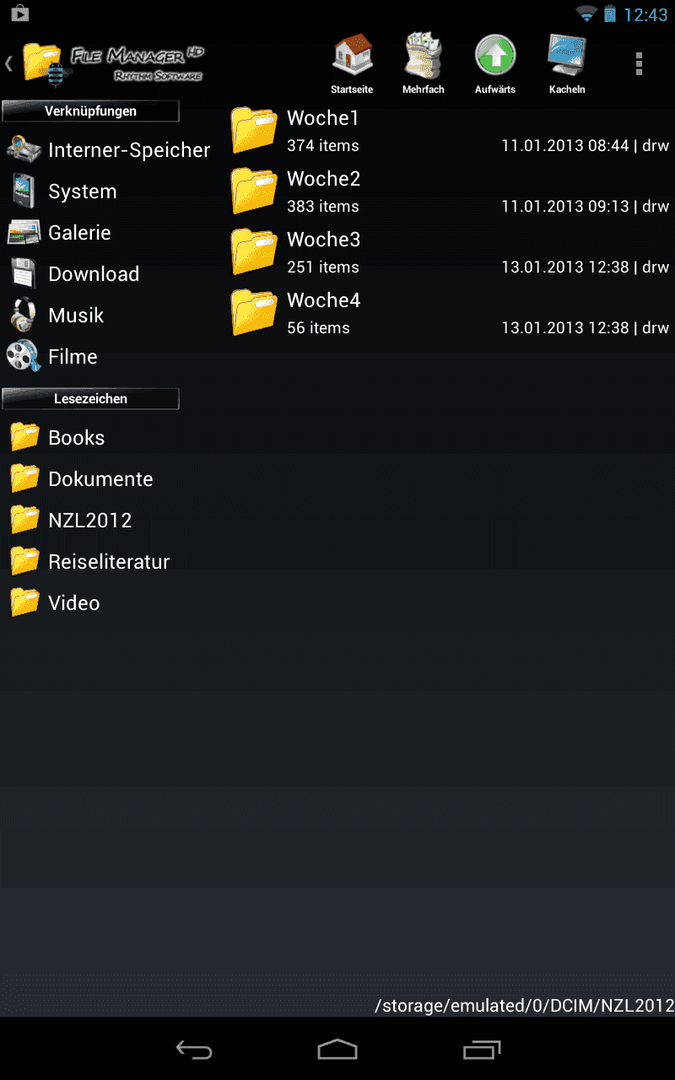Open the Reiseliteratur bookmark folder icon
The image size is (675, 1080).
25,561
